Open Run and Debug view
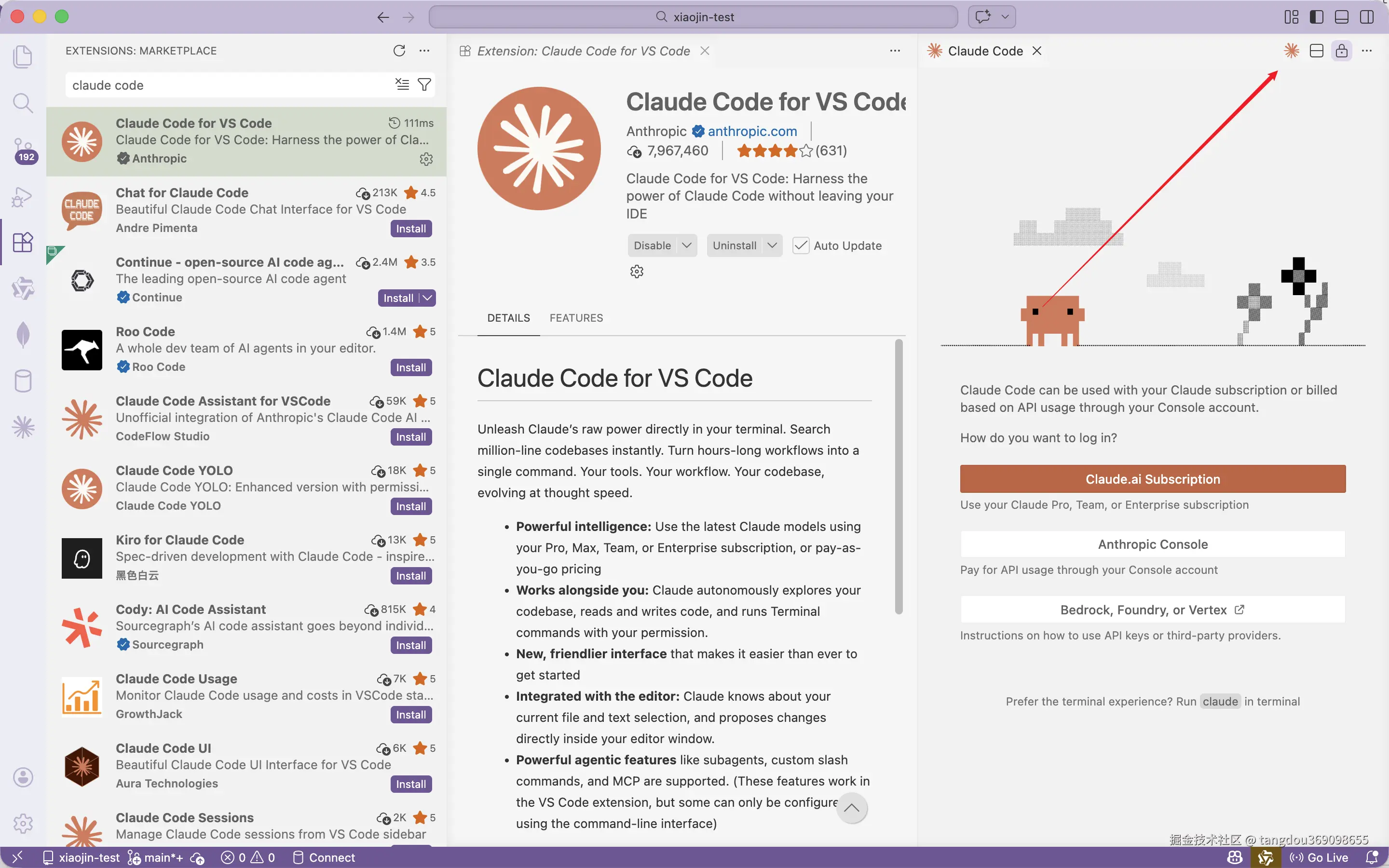The image size is (1389, 868). pyautogui.click(x=22, y=197)
